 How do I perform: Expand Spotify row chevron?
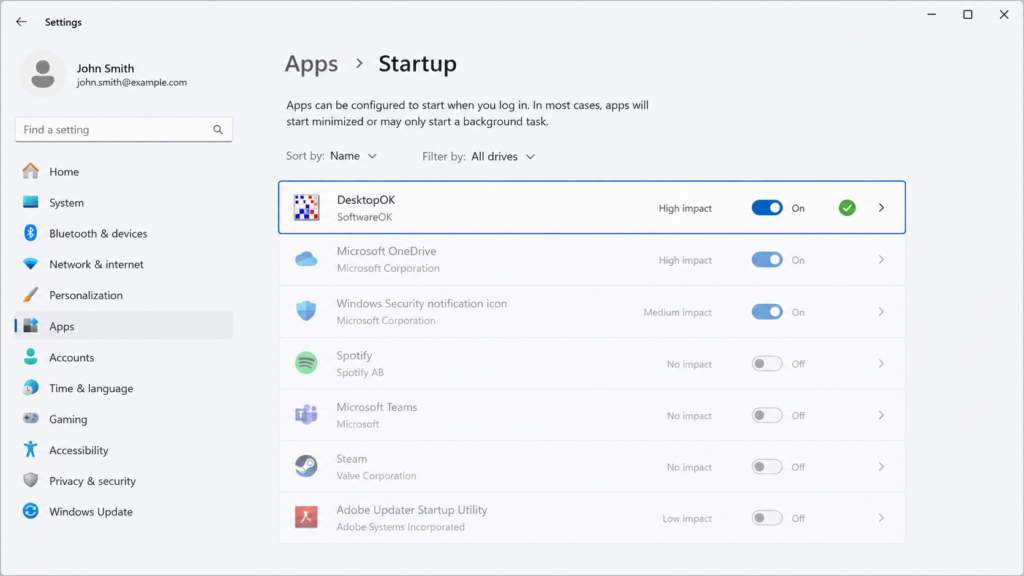point(881,363)
